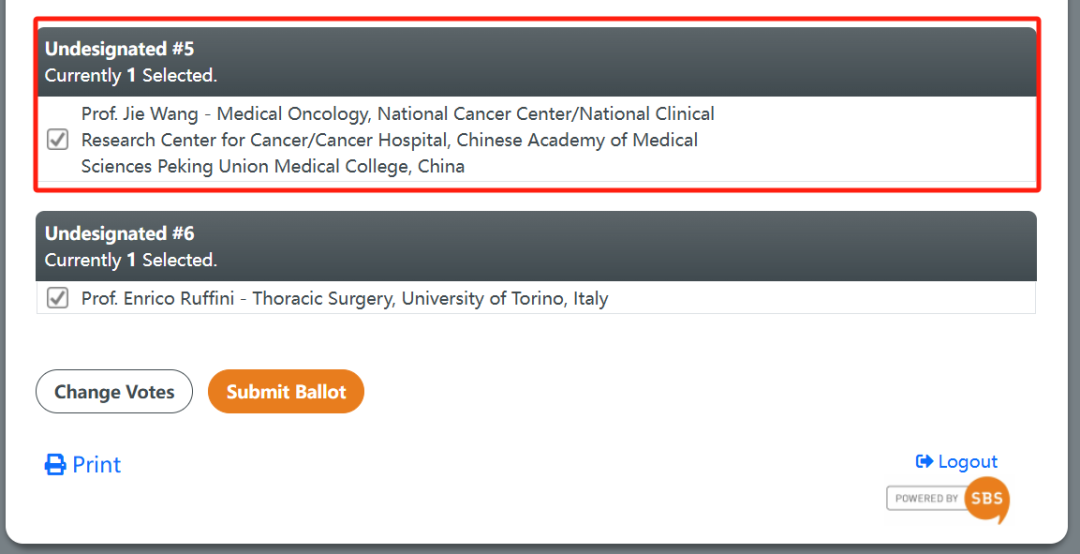Click the Logout arrow icon
Image resolution: width=1080 pixels, height=554 pixels.
(924, 461)
